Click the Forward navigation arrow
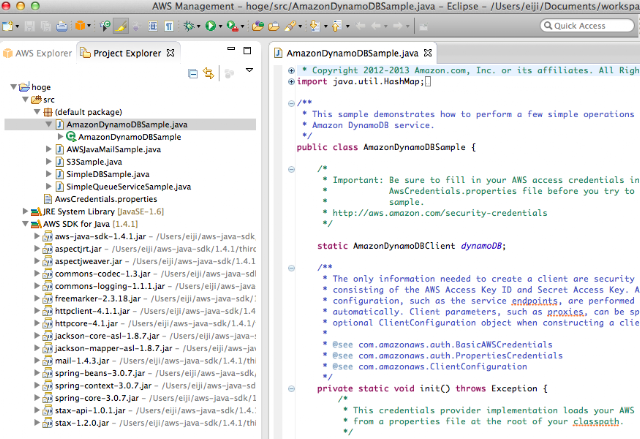The width and height of the screenshot is (640, 439). [398, 27]
